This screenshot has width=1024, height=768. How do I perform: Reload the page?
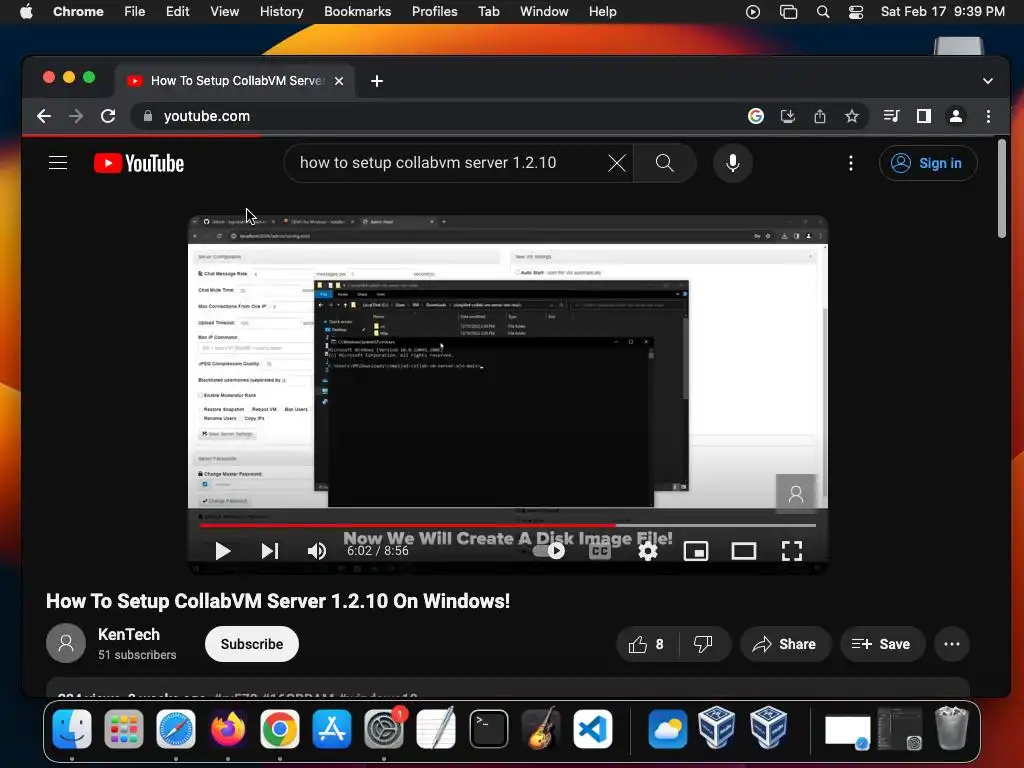point(108,116)
